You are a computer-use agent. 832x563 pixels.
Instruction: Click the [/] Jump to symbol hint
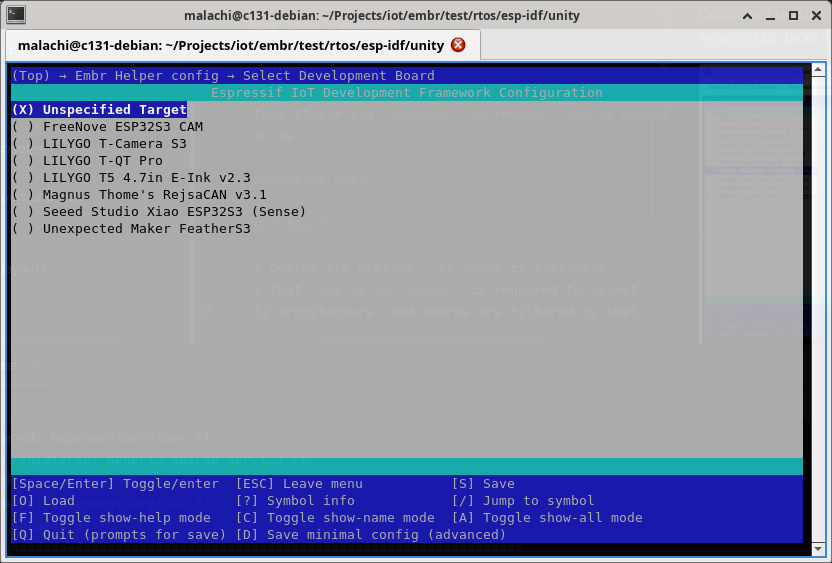(x=523, y=501)
